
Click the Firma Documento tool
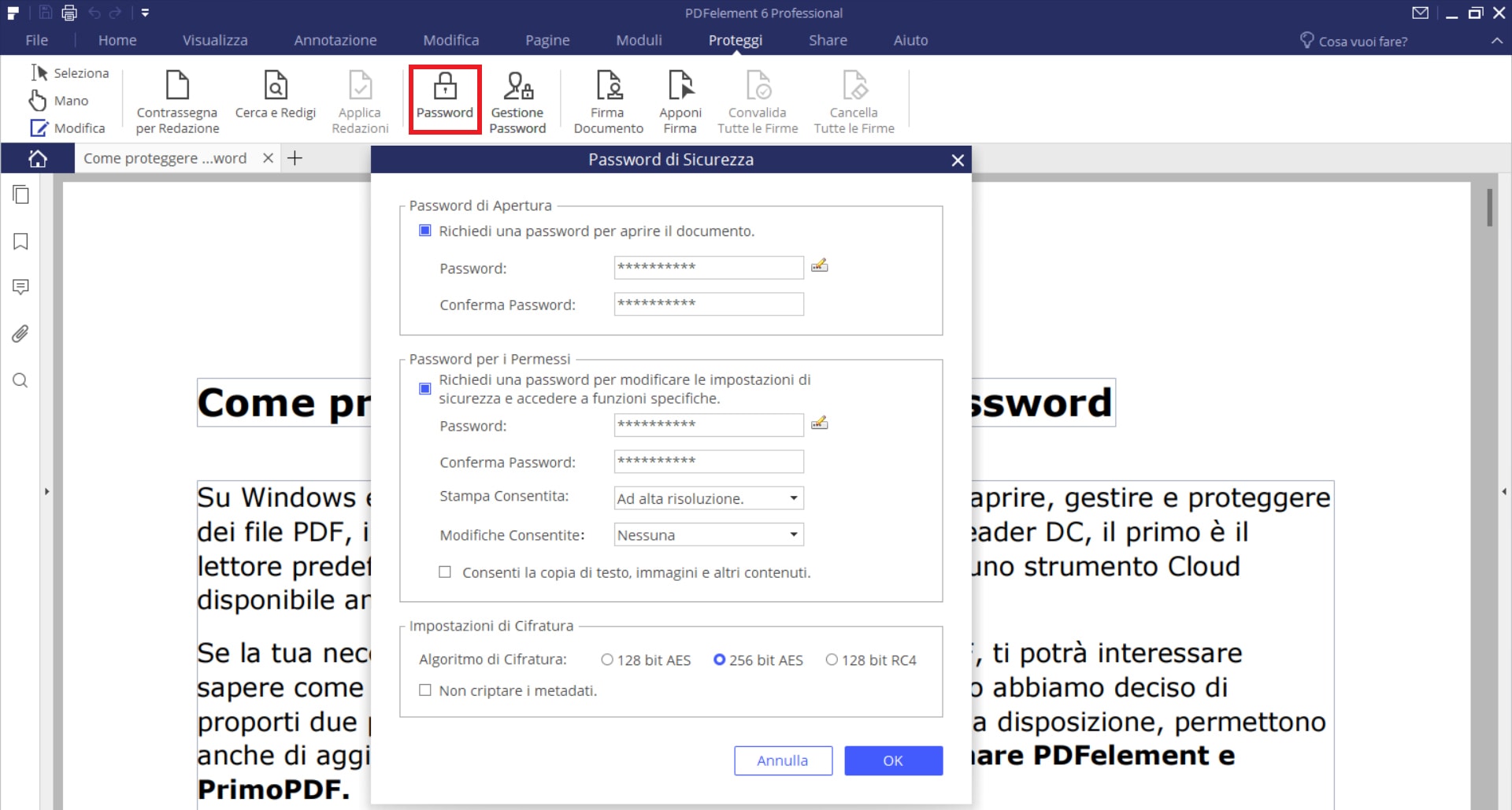coord(606,98)
